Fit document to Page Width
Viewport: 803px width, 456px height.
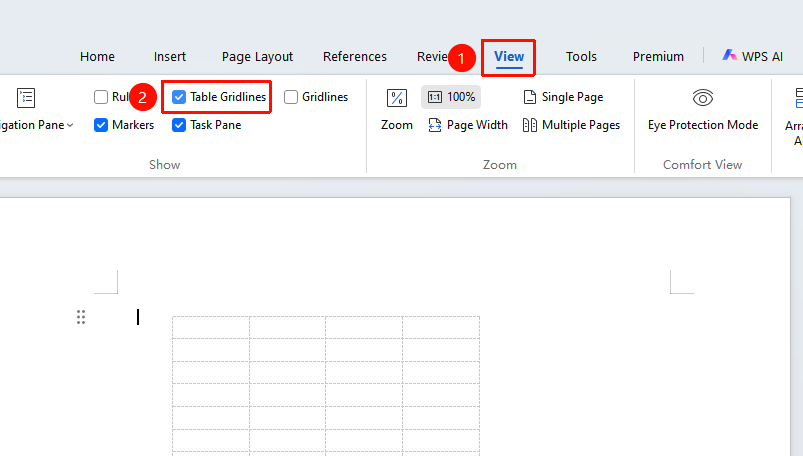[x=468, y=125]
